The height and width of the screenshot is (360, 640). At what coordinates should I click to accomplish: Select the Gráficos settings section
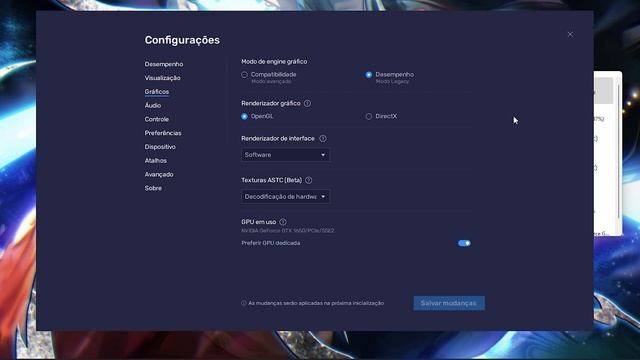(157, 92)
